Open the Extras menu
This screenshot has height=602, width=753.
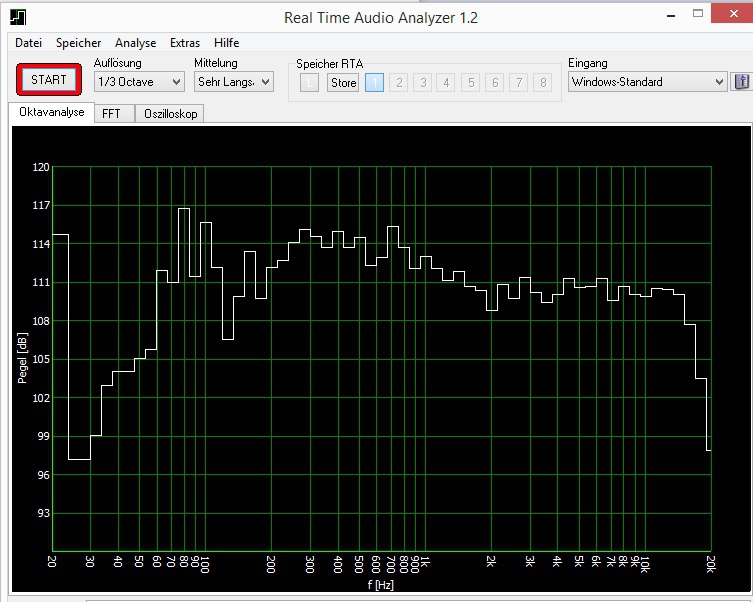coord(185,43)
